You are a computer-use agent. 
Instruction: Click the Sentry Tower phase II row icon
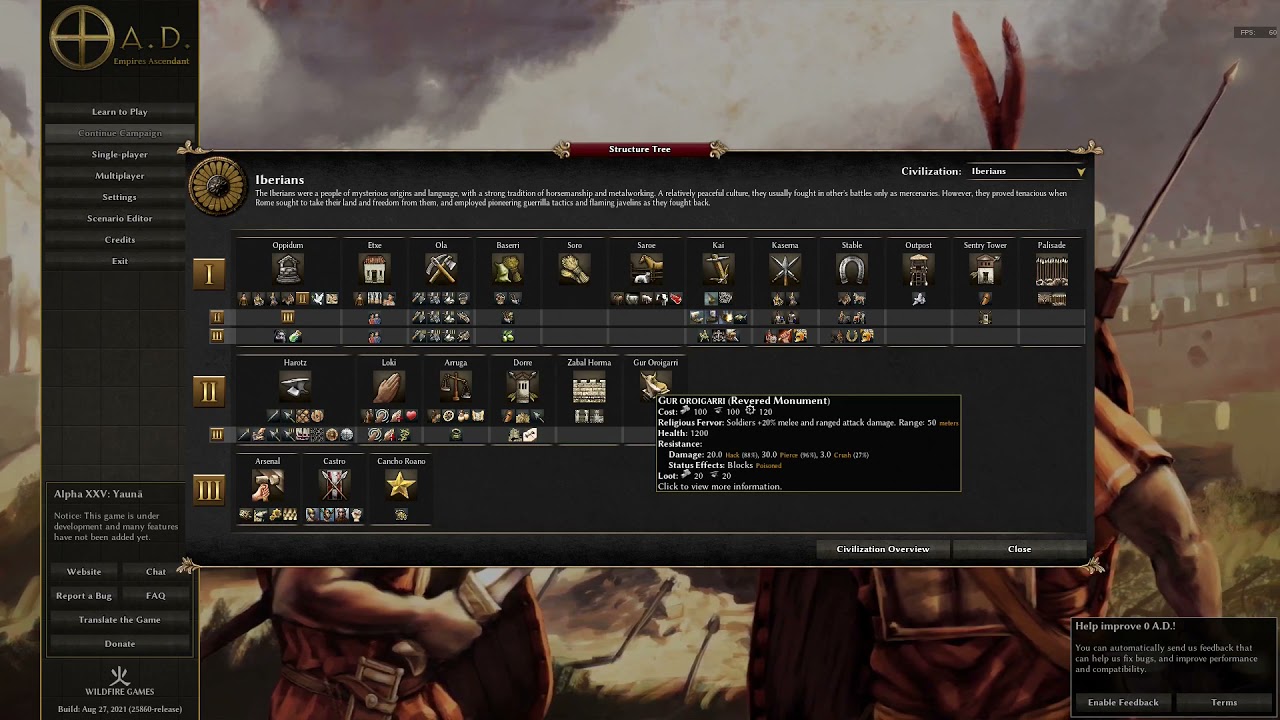coord(985,319)
